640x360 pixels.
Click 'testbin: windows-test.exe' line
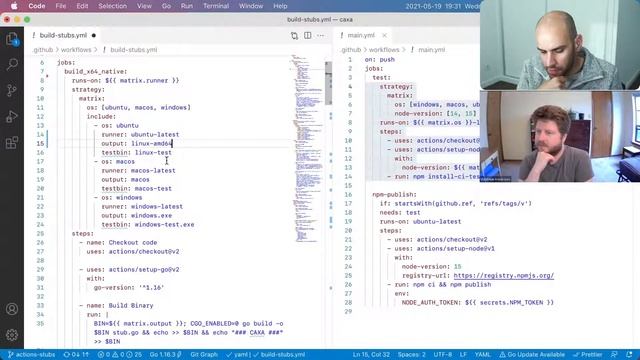tap(148, 224)
